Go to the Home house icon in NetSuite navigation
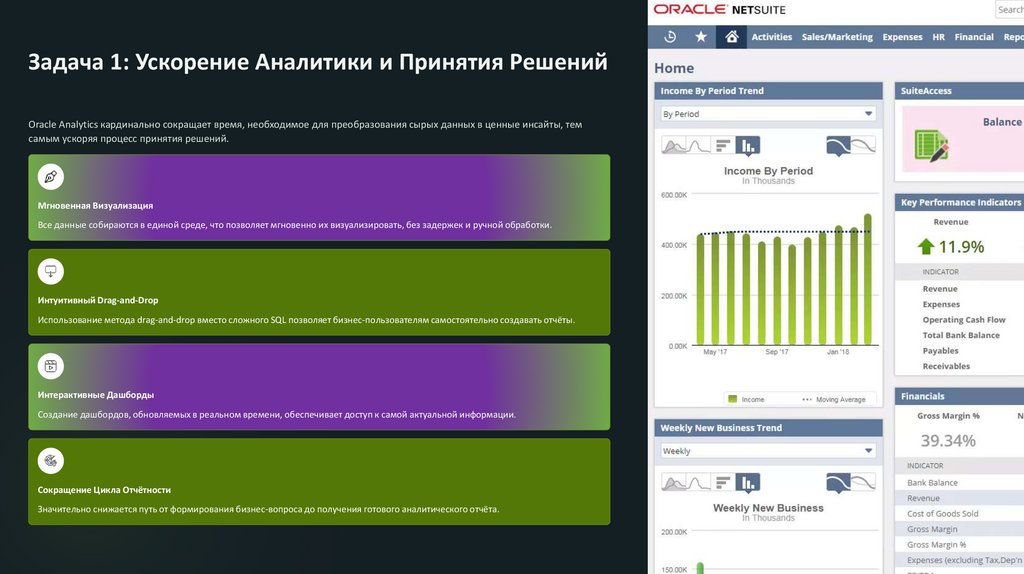Viewport: 1024px width, 574px height. point(731,37)
